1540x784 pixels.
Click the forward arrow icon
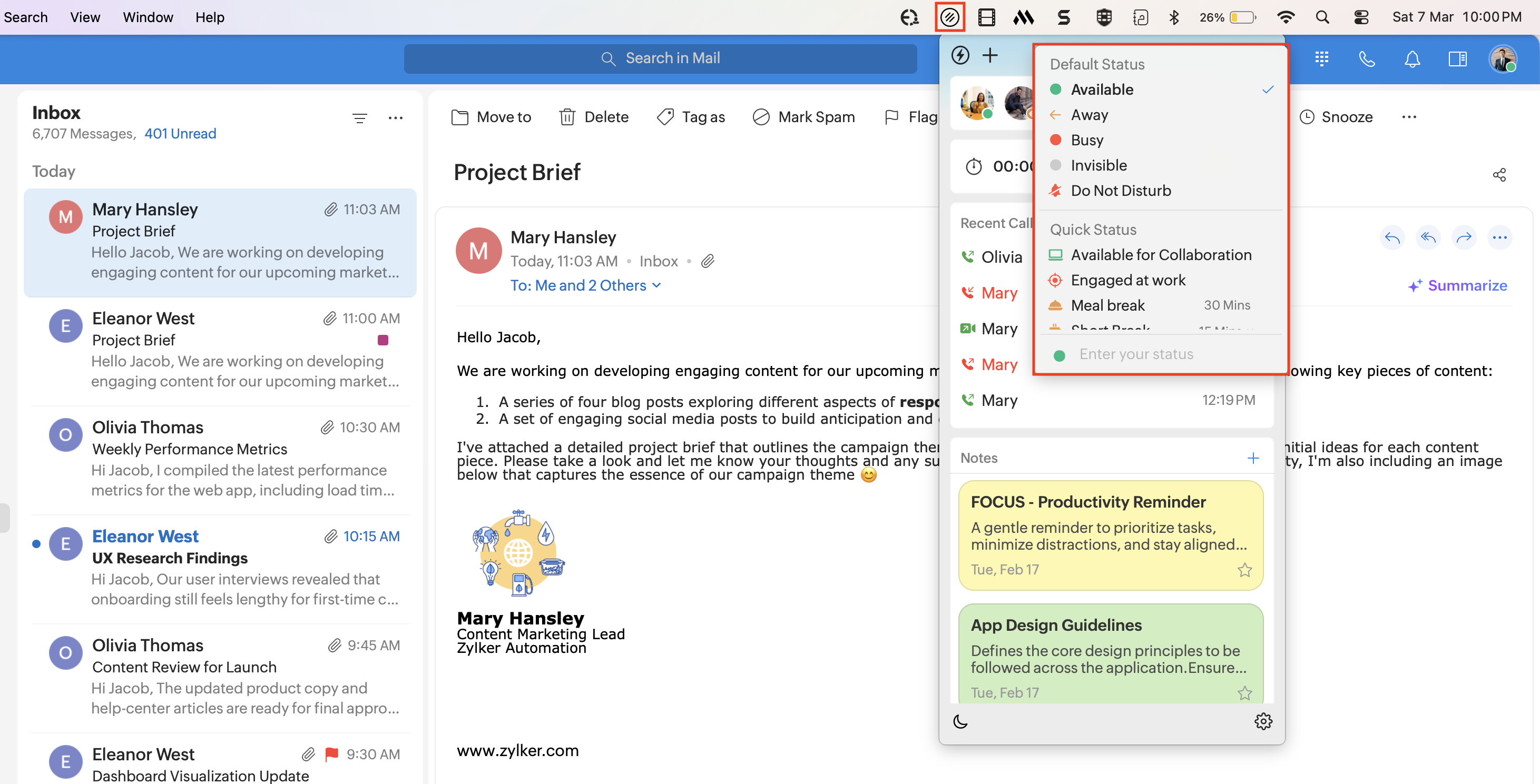pos(1464,237)
